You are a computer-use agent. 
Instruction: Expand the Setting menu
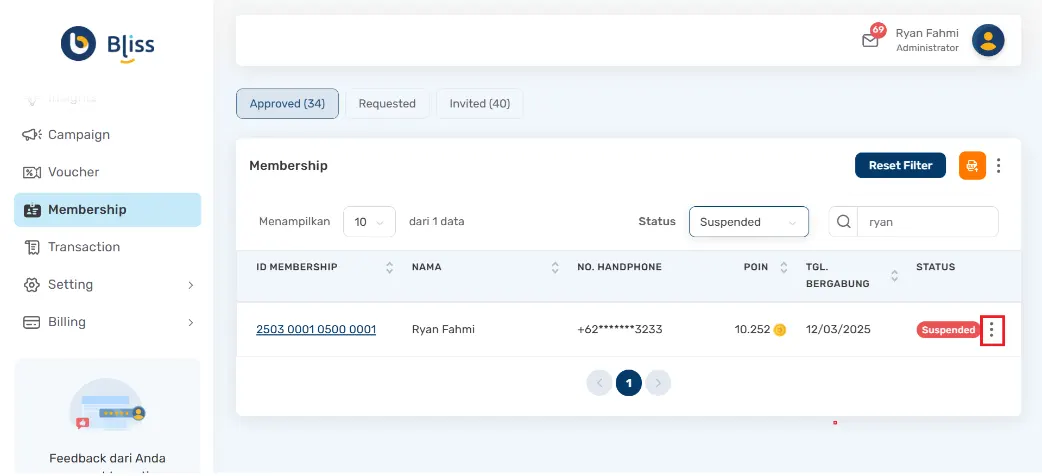point(107,285)
